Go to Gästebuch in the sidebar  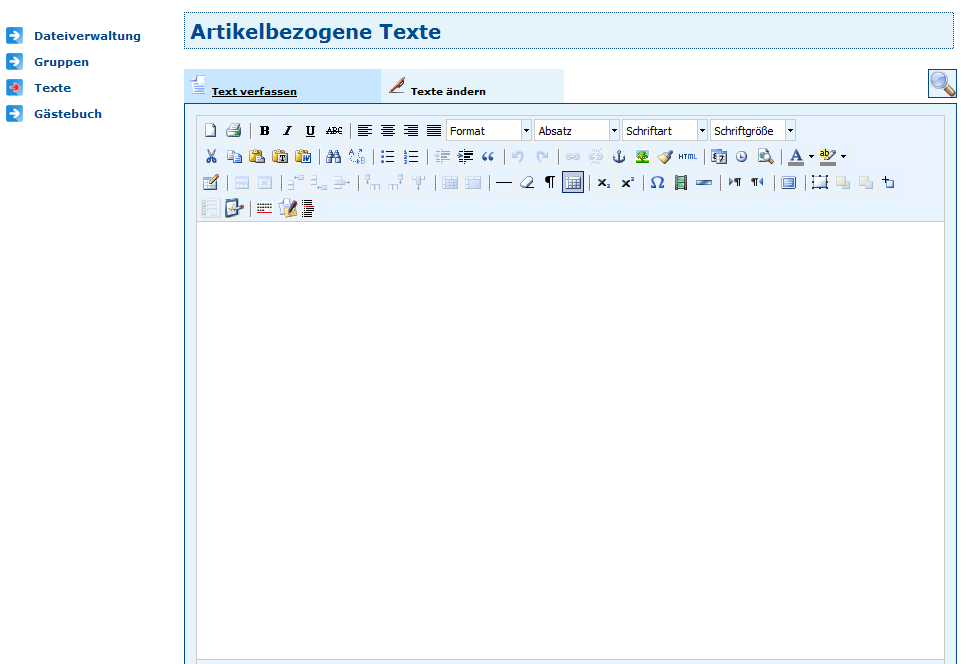(x=68, y=114)
